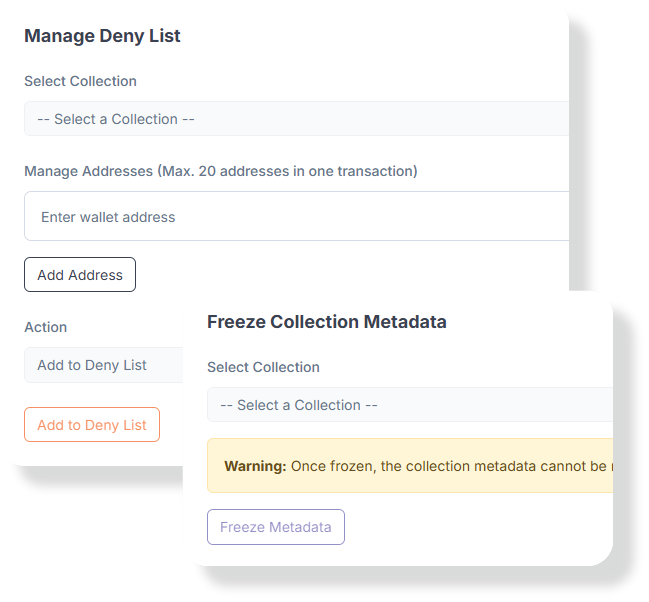Click the Max. 20 addresses hint text
This screenshot has height=602, width=649.
tap(287, 171)
